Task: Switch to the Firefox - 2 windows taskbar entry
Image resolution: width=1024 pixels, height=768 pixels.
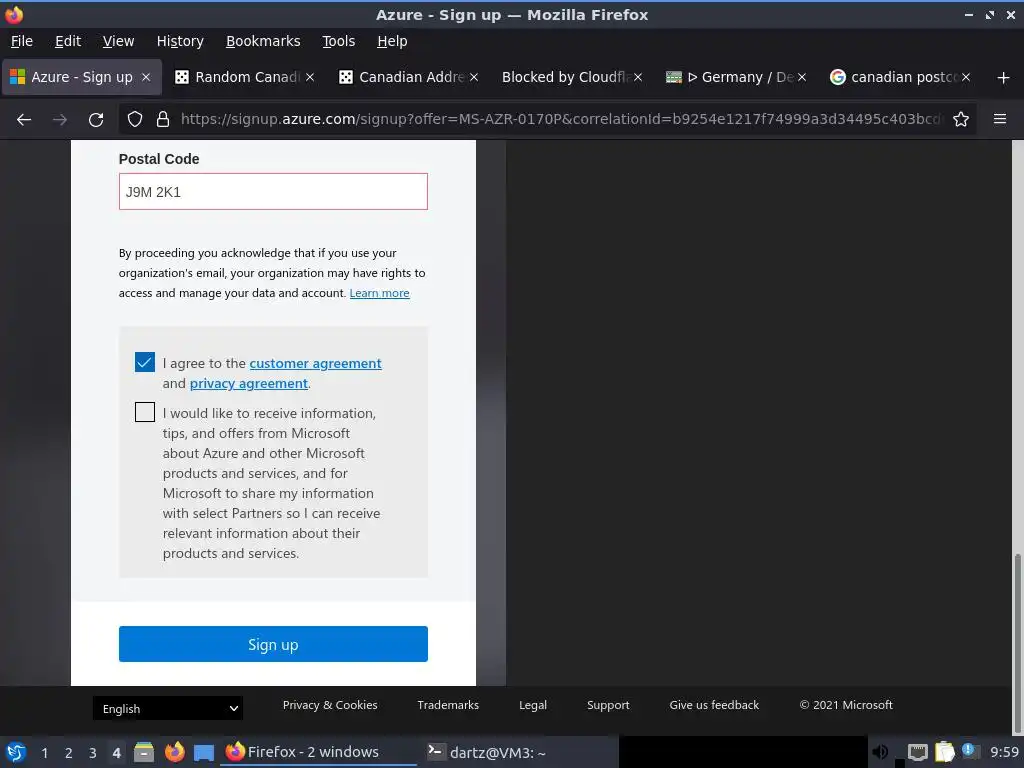Action: pos(320,752)
